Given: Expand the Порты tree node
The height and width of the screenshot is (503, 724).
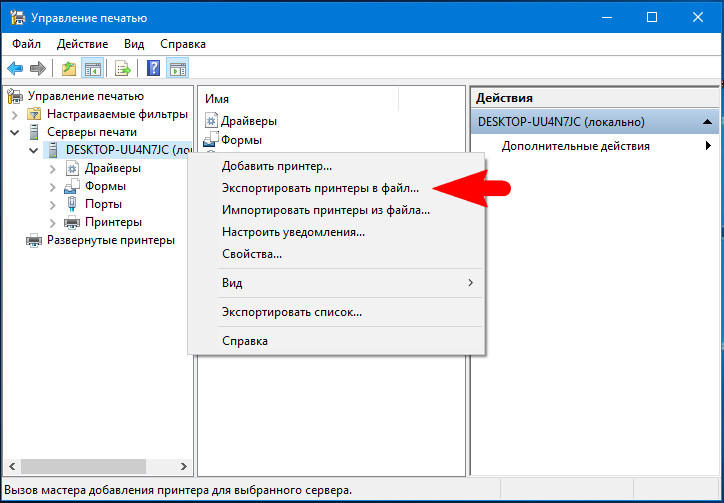Looking at the screenshot, I should click(x=53, y=205).
